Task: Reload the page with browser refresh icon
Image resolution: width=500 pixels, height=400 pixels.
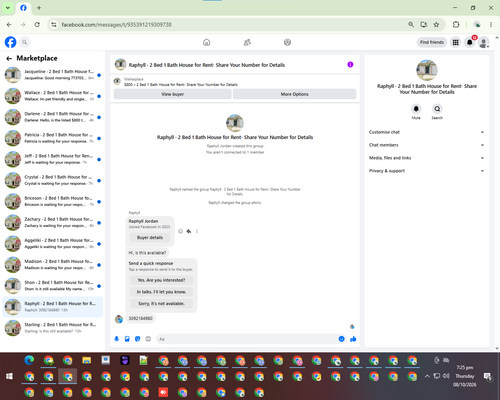Action: point(37,25)
